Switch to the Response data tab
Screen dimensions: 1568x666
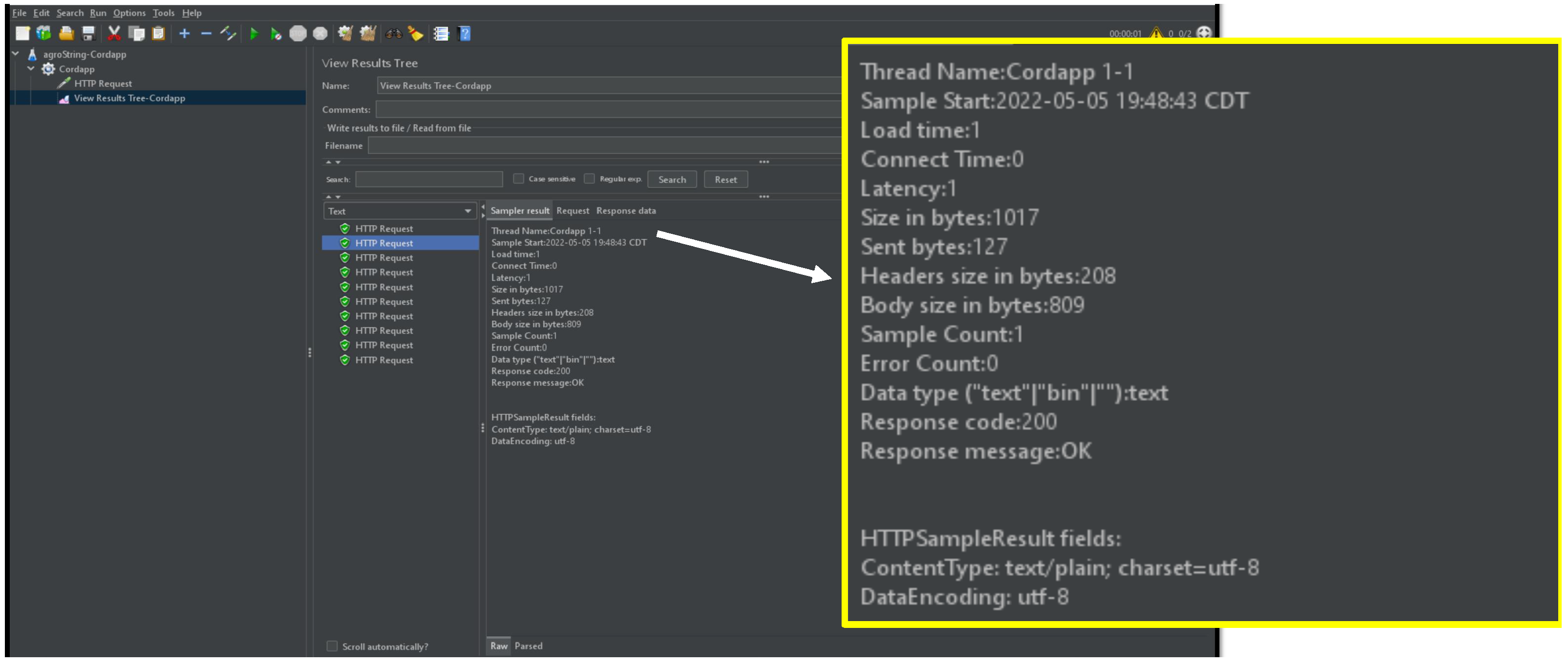pos(626,210)
